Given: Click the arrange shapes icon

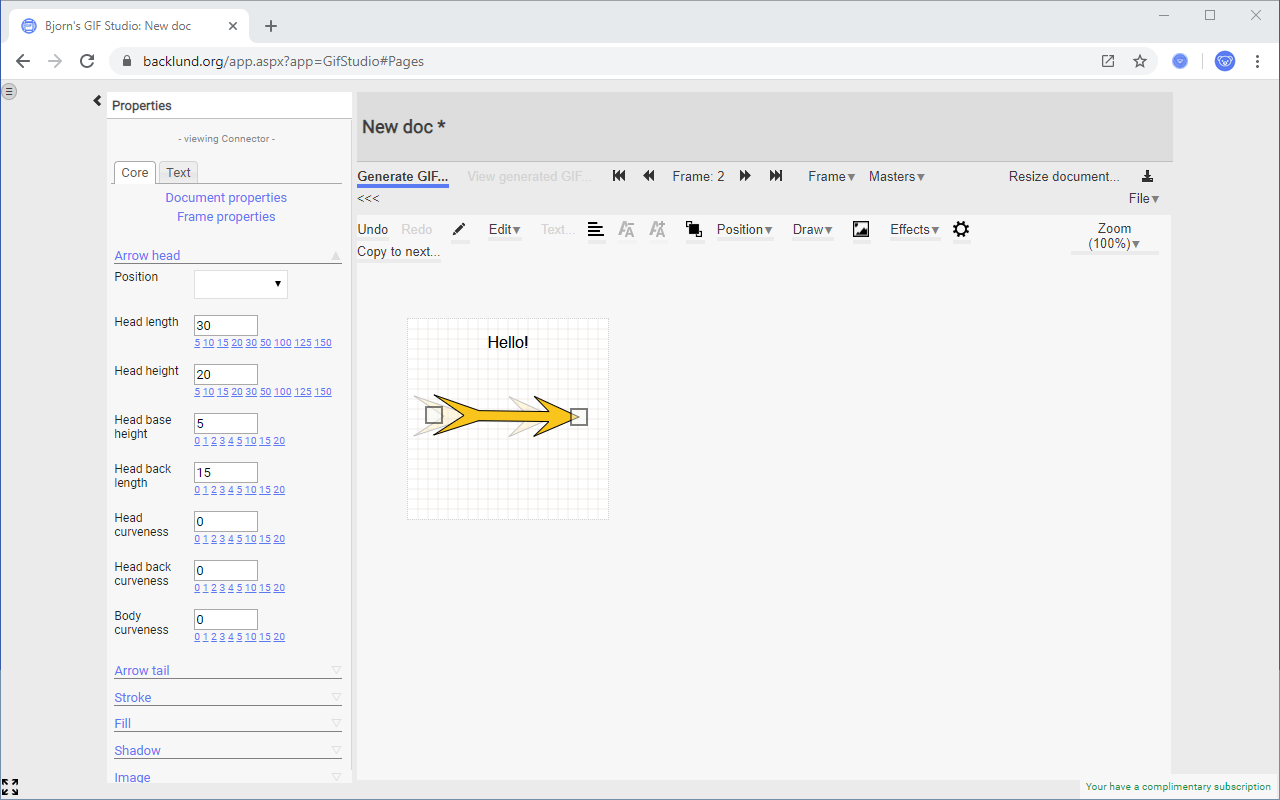Looking at the screenshot, I should pyautogui.click(x=694, y=230).
